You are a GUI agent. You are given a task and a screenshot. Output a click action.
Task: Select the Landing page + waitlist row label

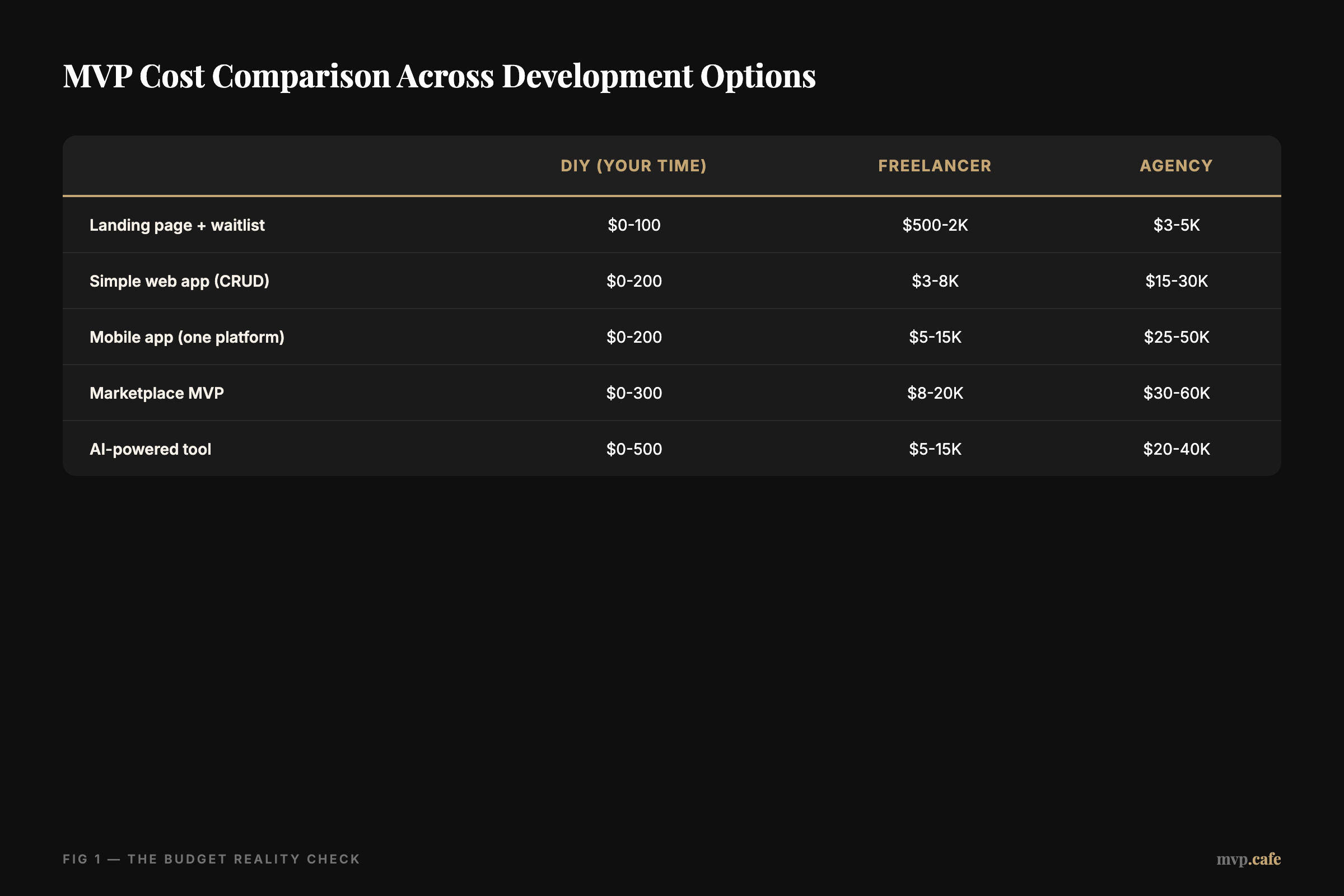pos(176,225)
